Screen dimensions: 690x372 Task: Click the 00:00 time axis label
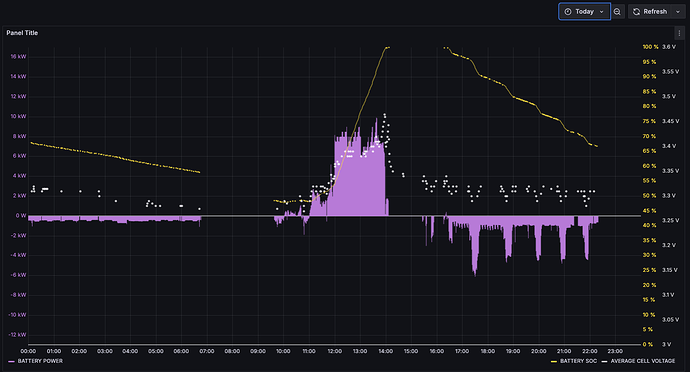(x=28, y=351)
